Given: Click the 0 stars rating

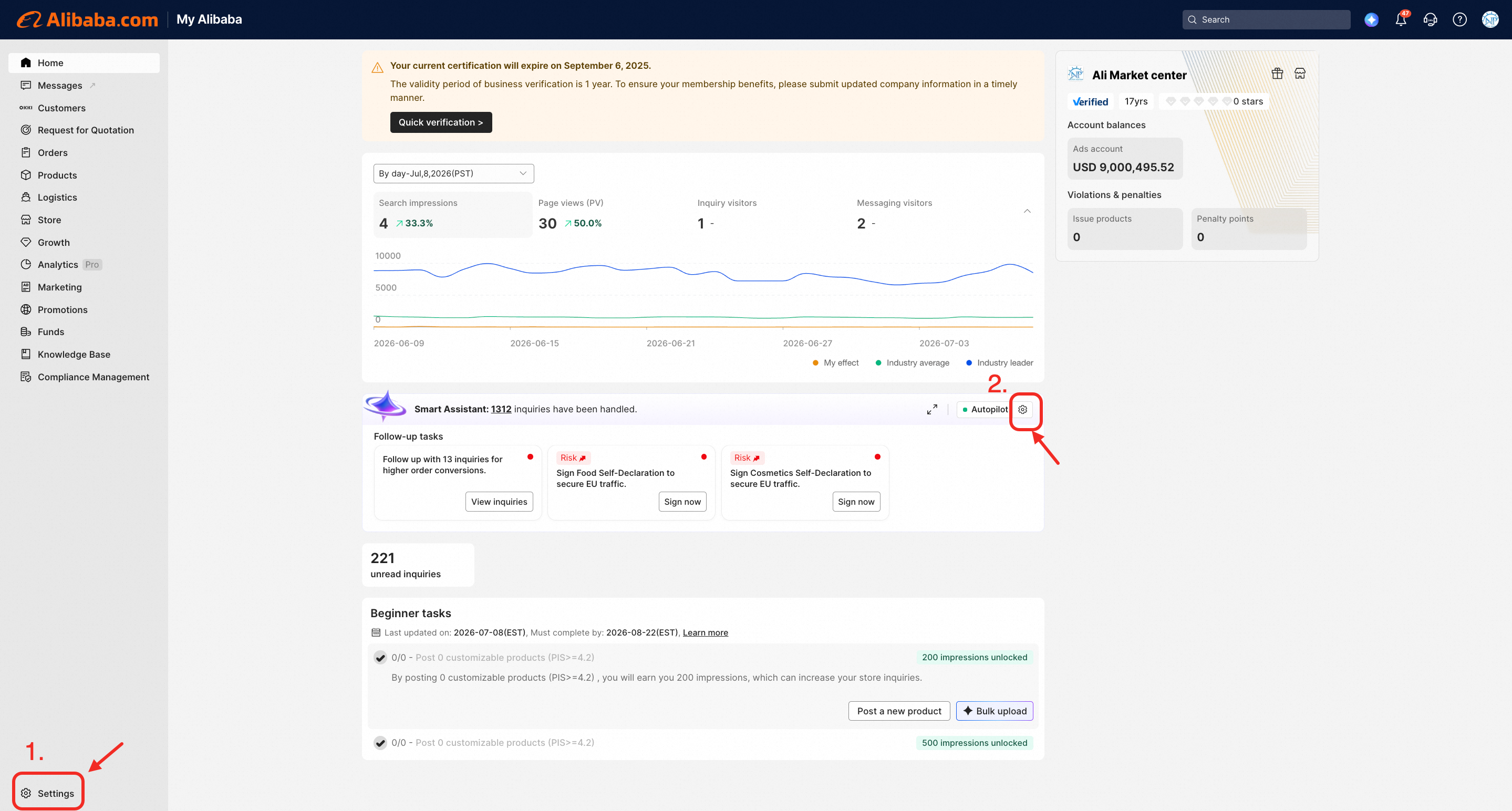Looking at the screenshot, I should [1214, 101].
